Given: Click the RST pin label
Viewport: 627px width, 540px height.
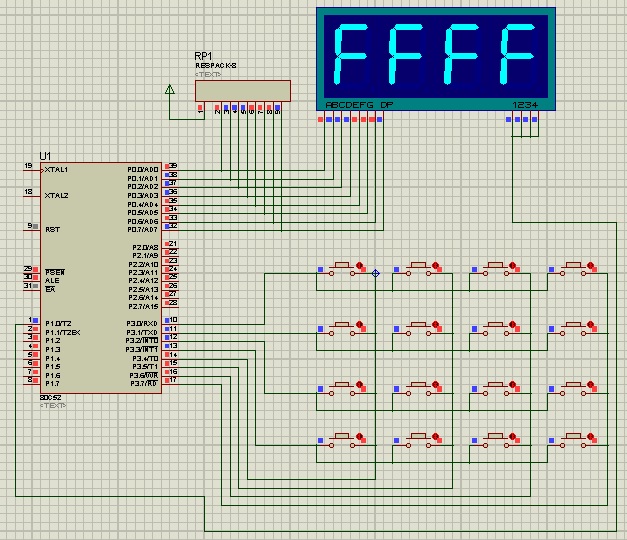Looking at the screenshot, I should click(52, 230).
